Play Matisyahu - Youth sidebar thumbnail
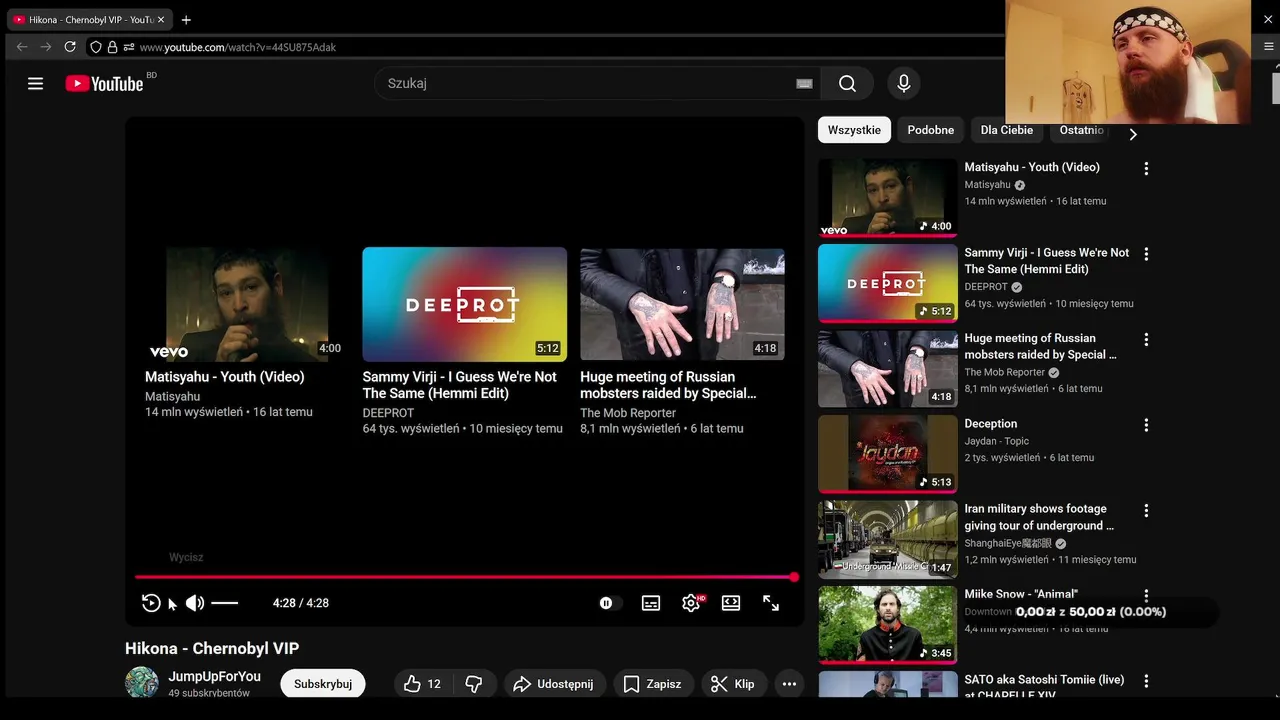 (x=888, y=198)
